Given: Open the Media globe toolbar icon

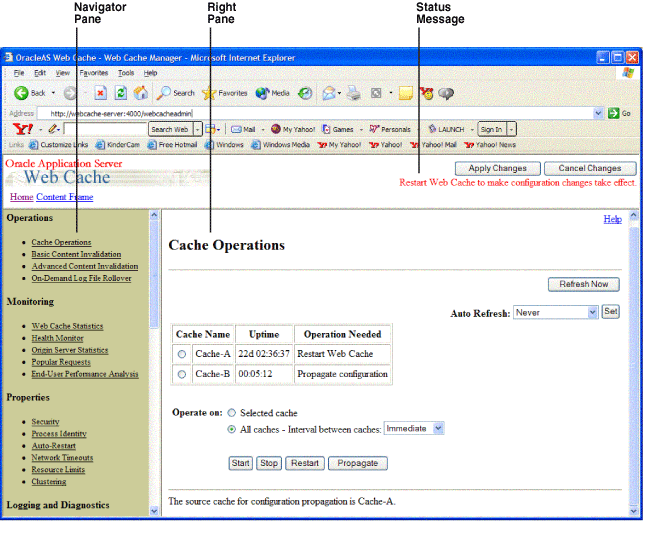Looking at the screenshot, I should point(262,93).
